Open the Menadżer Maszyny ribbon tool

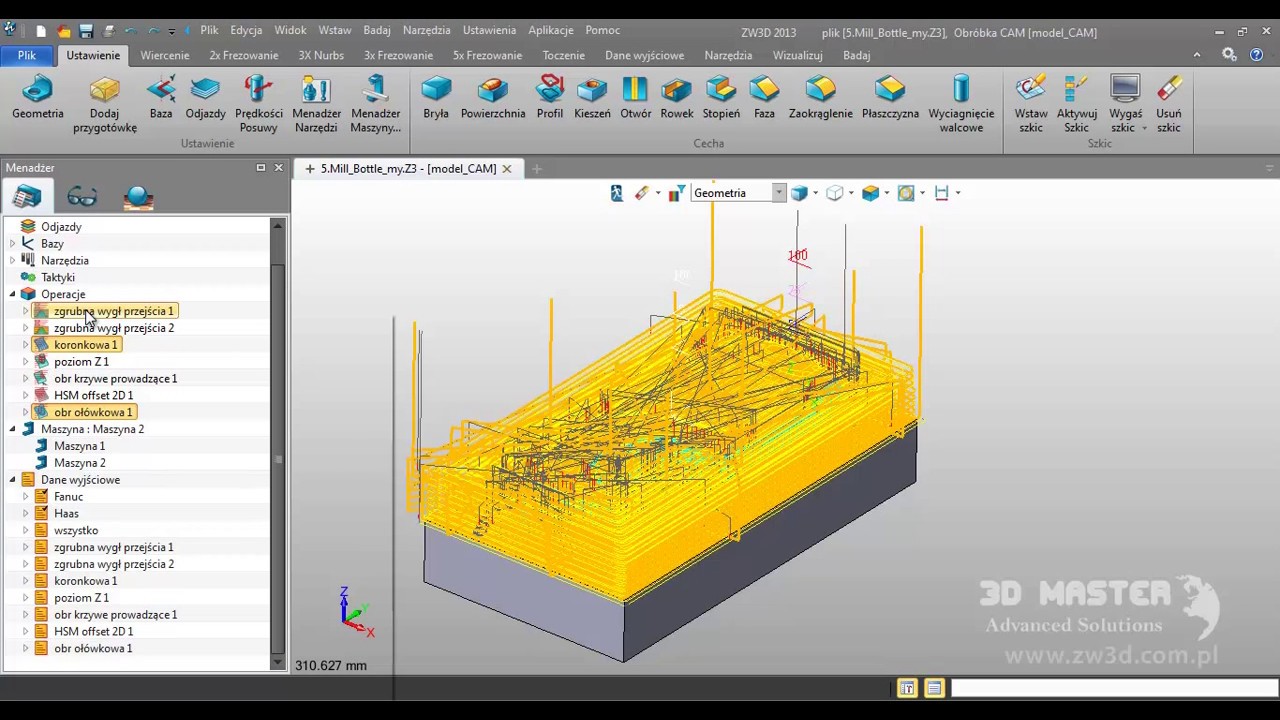[375, 104]
